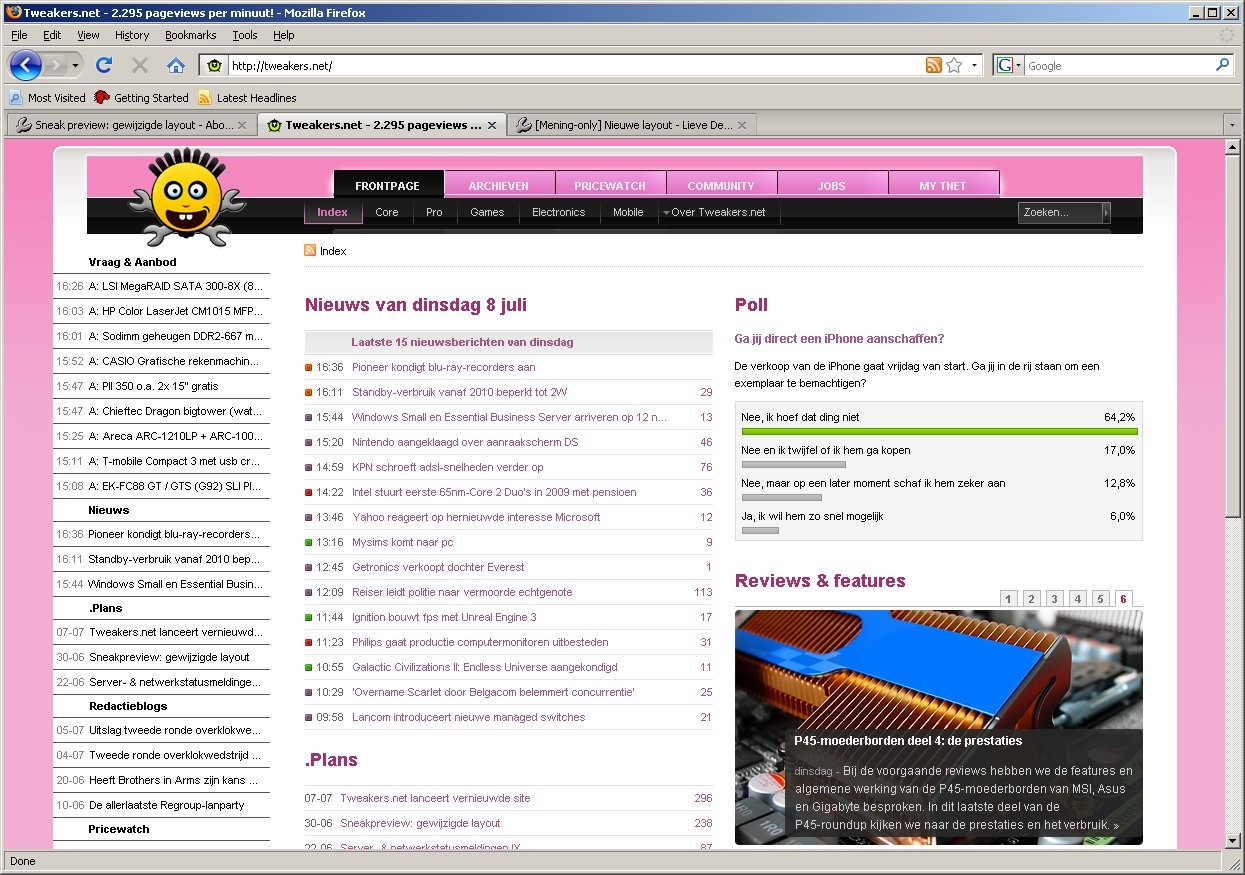Open 'Pioneer kondigt blu-ray-recorders aan' article
Image resolution: width=1245 pixels, height=875 pixels.
[x=443, y=367]
